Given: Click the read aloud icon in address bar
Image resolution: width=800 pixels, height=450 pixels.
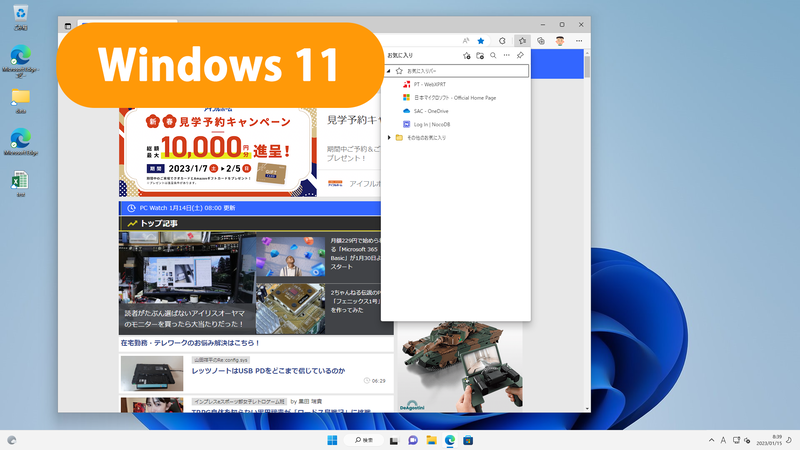Looking at the screenshot, I should pos(465,41).
